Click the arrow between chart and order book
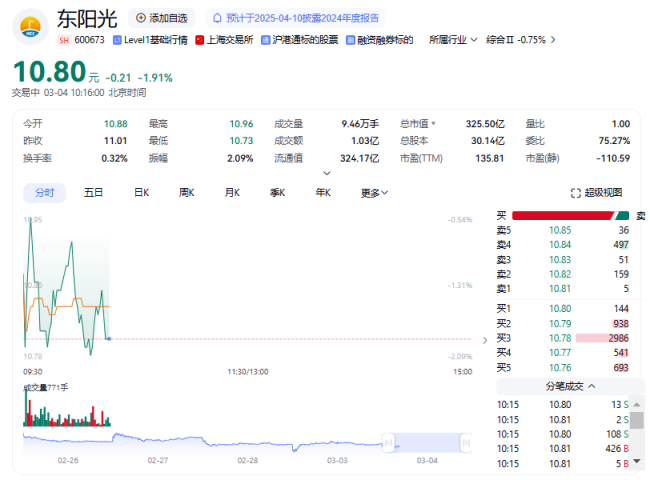This screenshot has width=650, height=480. pos(485,340)
